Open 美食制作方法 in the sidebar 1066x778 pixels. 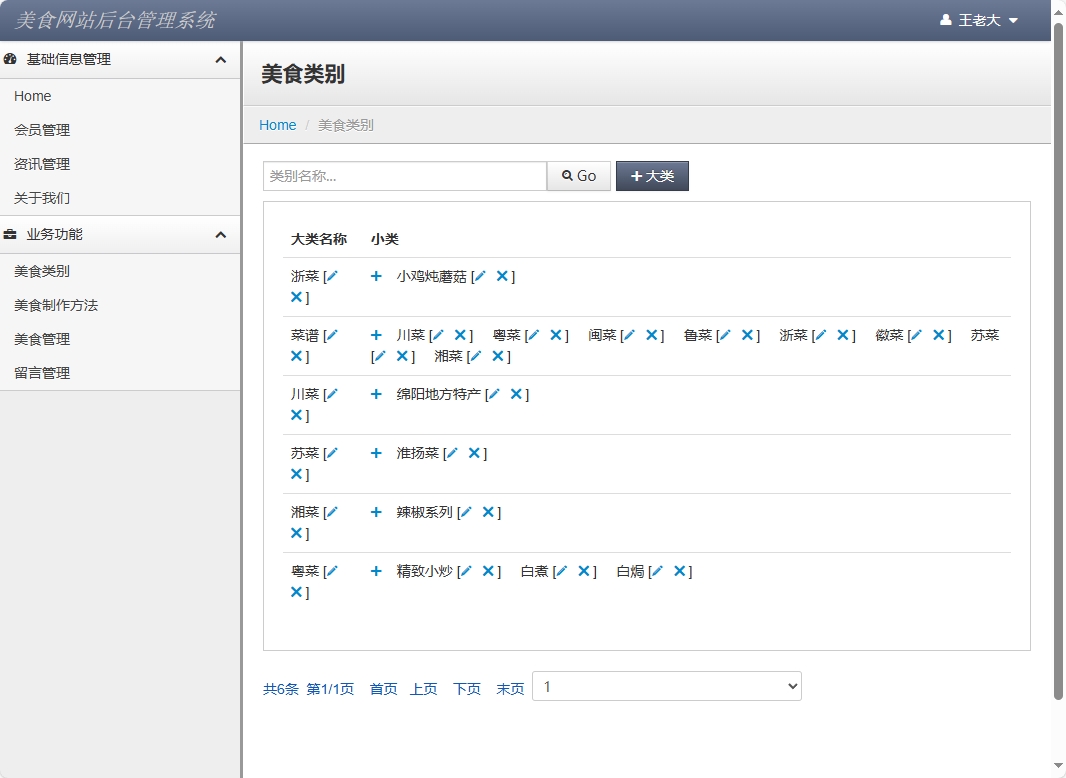(56, 305)
